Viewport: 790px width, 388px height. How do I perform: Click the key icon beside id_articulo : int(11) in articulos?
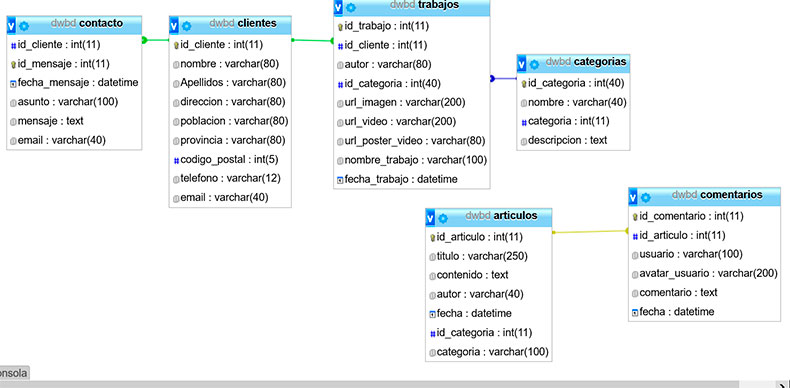point(432,237)
